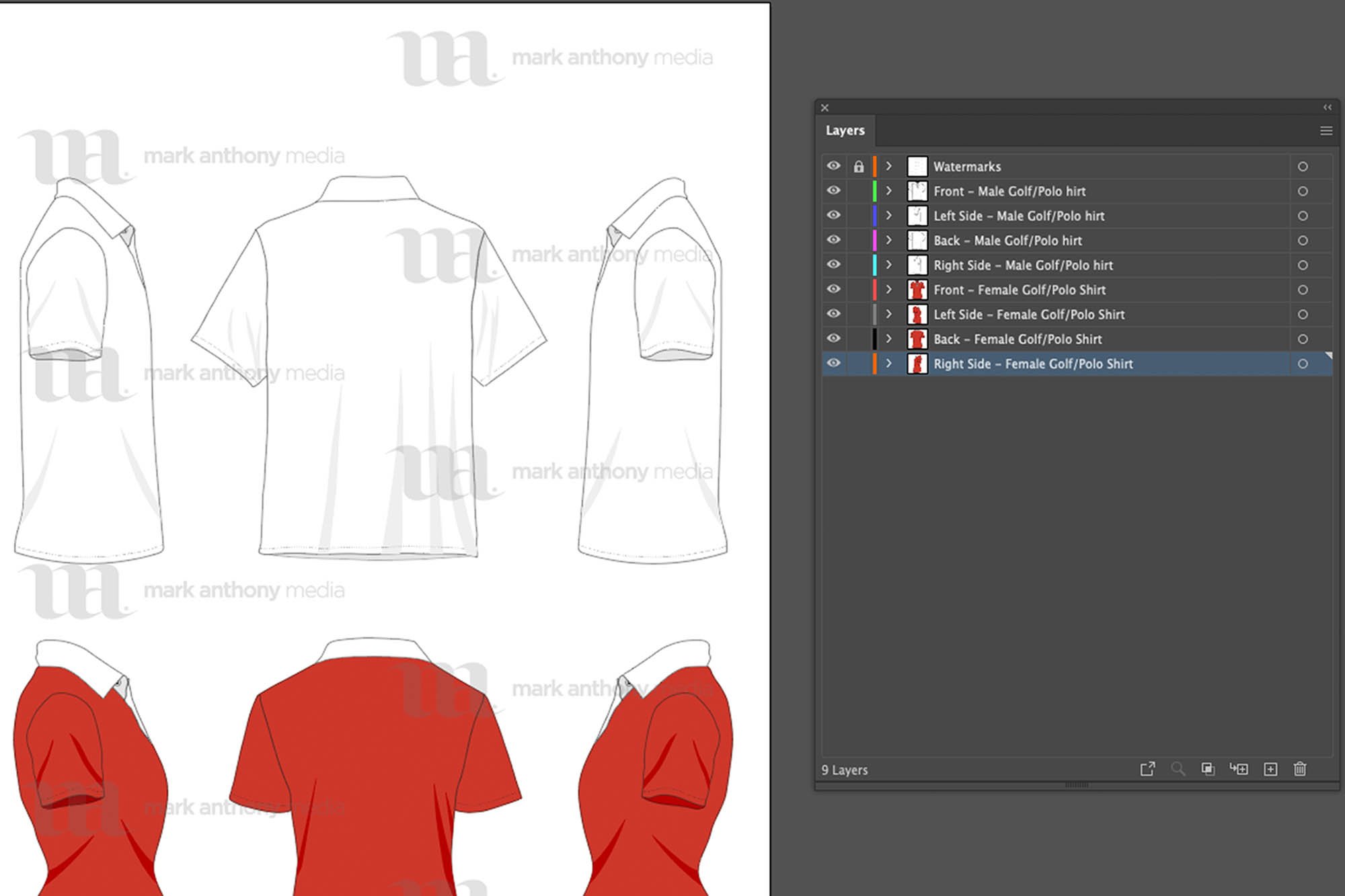Click the thumbnail of Front – Female Golf/Polo Shirt
The width and height of the screenshot is (1345, 896).
917,290
